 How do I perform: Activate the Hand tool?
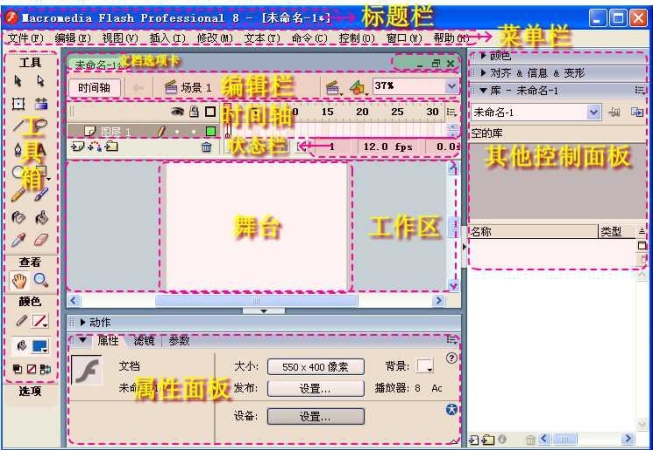[x=19, y=281]
